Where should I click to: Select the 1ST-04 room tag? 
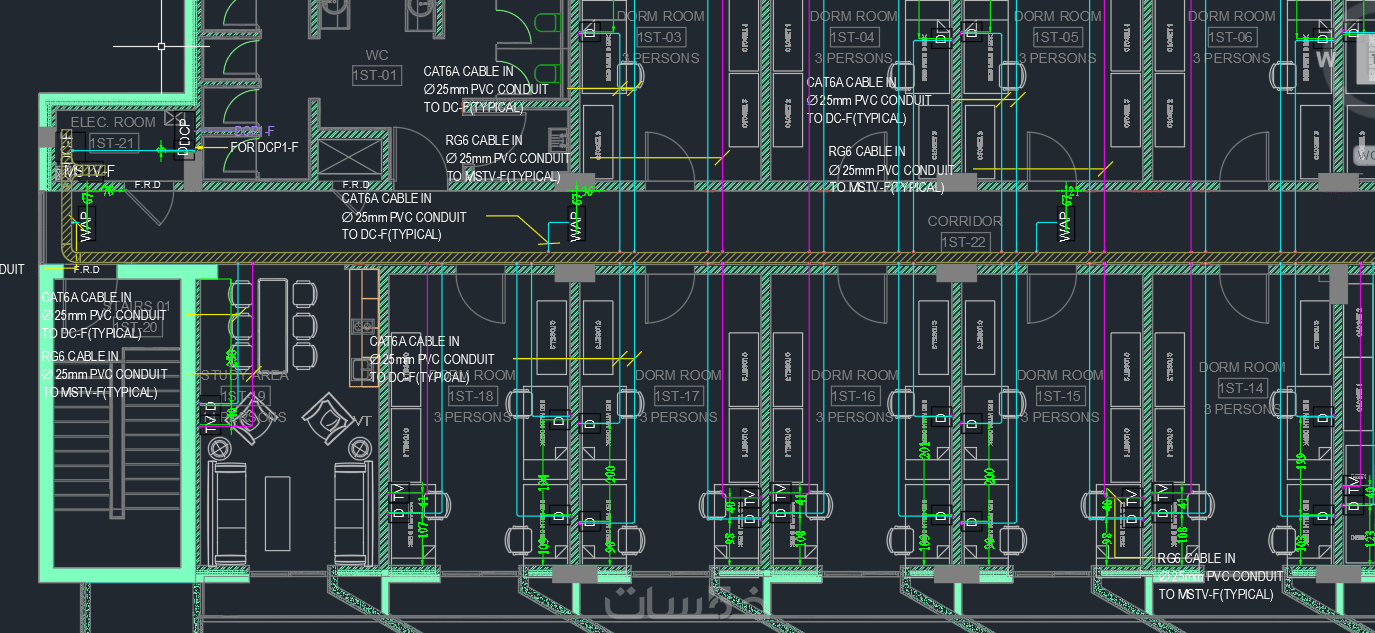[x=853, y=37]
